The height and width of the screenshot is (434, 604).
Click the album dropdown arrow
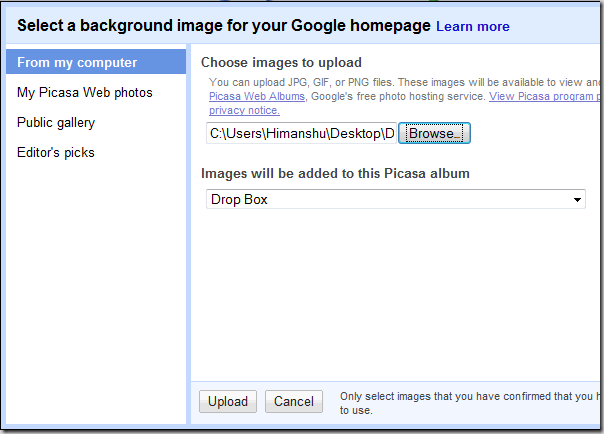[577, 200]
